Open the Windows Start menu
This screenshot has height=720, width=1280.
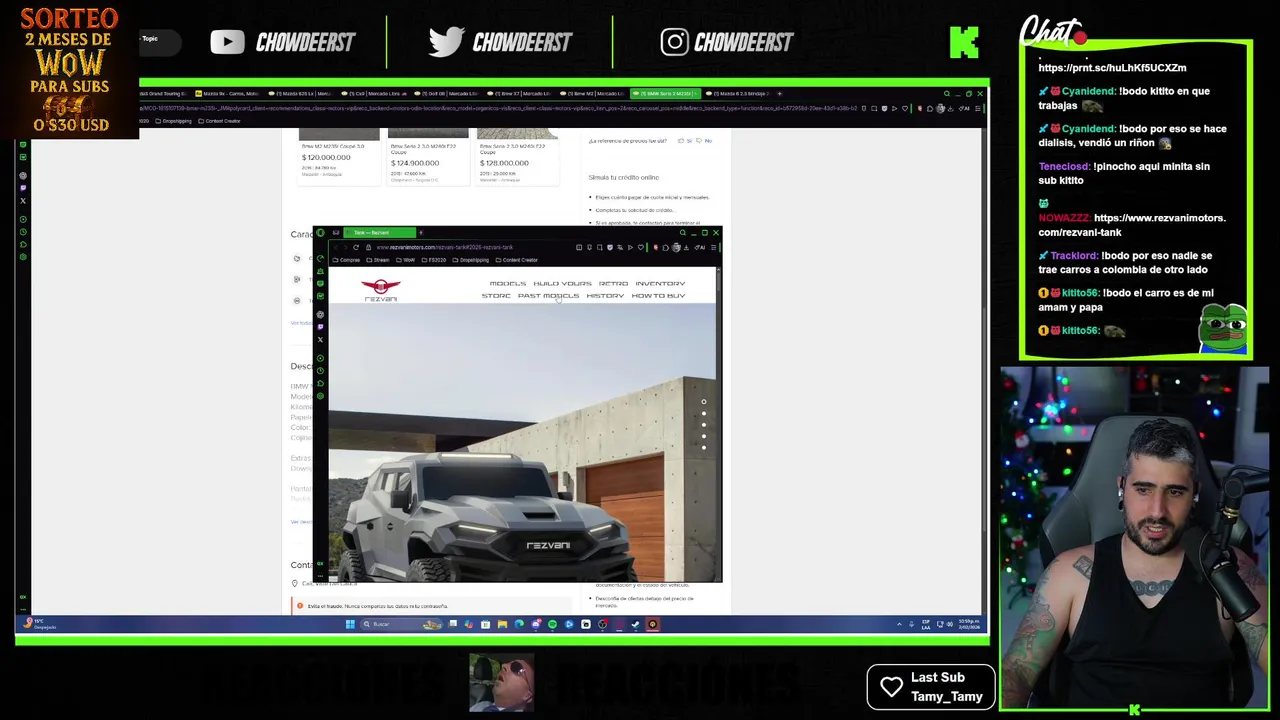[350, 624]
